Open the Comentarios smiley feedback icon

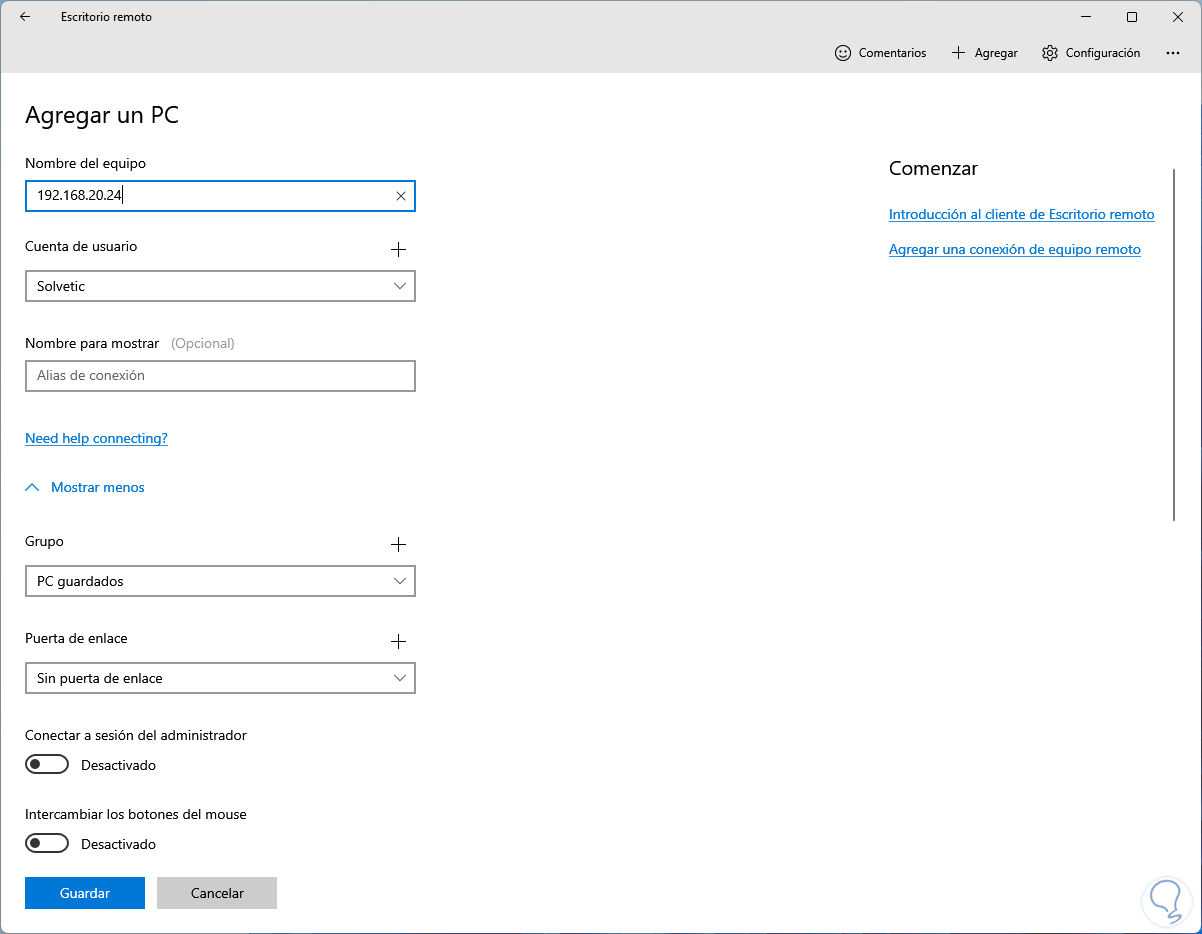(x=843, y=53)
